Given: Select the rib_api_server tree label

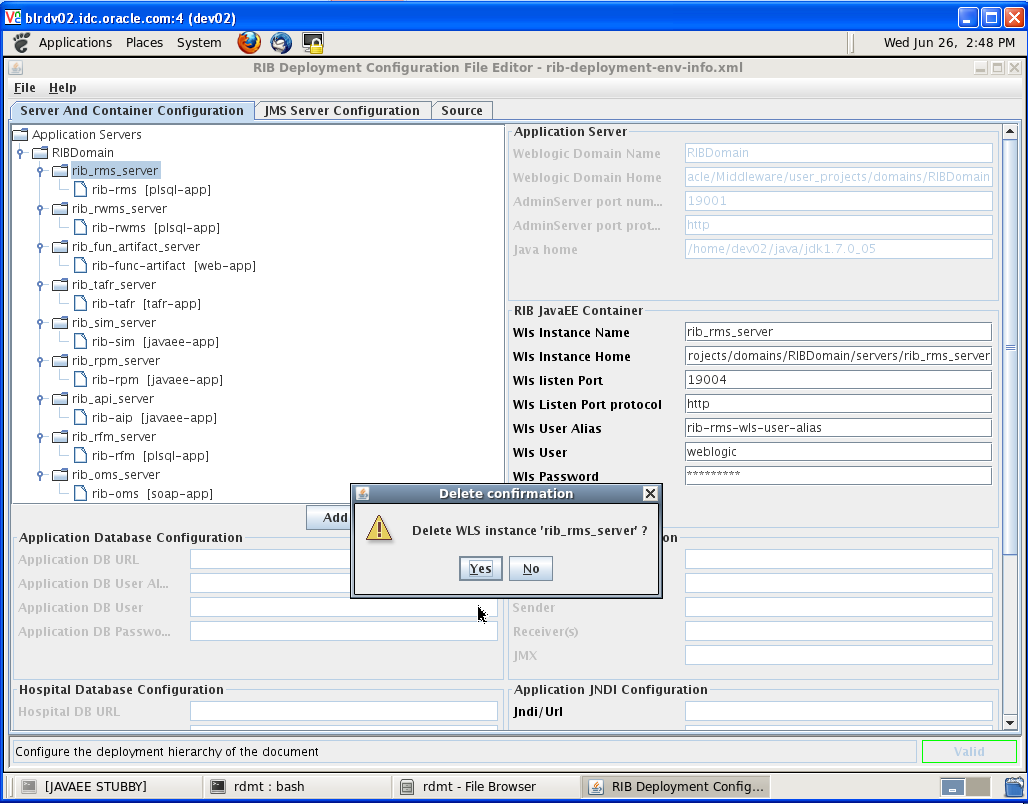Looking at the screenshot, I should [x=113, y=399].
